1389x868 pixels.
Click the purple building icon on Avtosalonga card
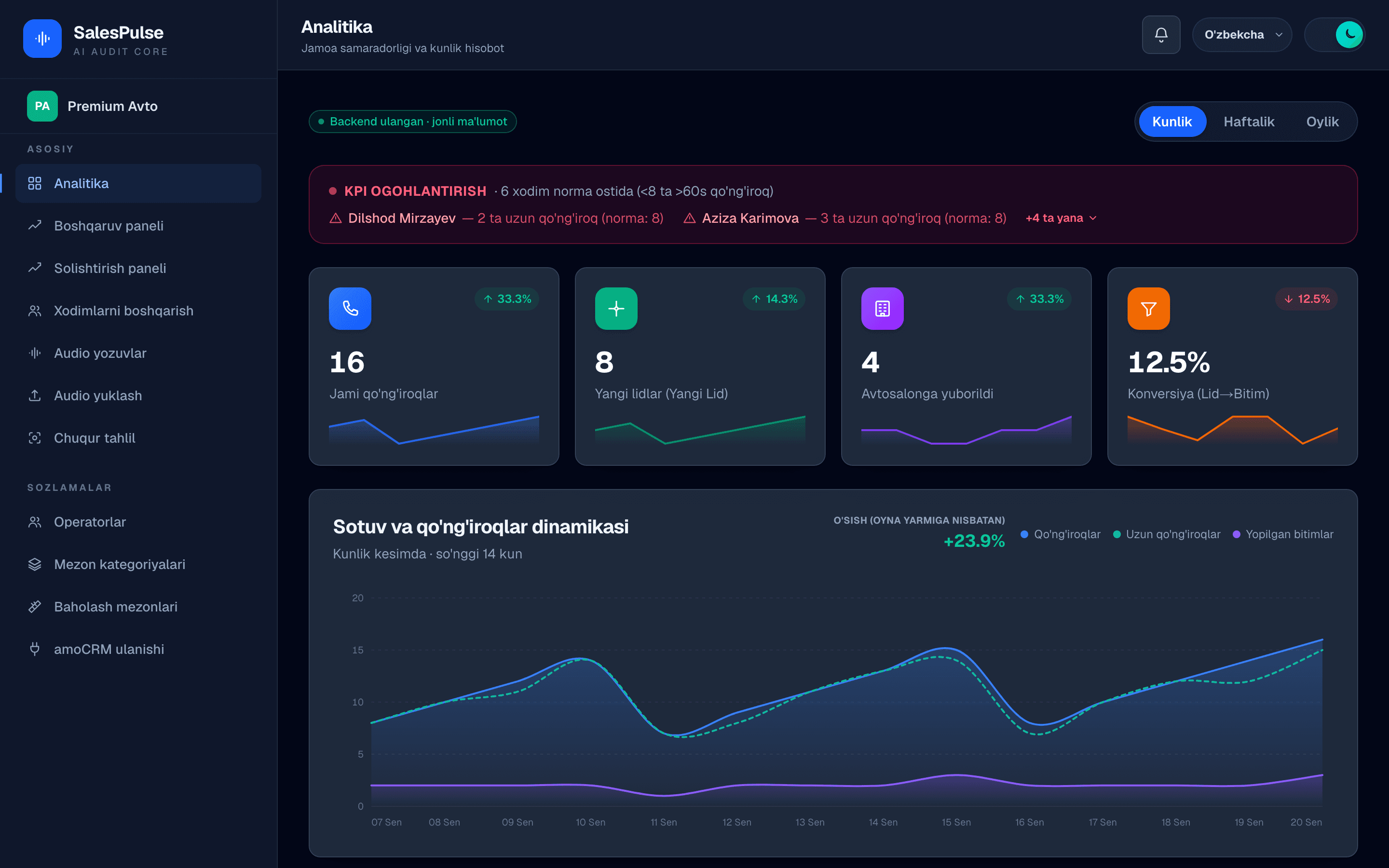click(x=882, y=308)
